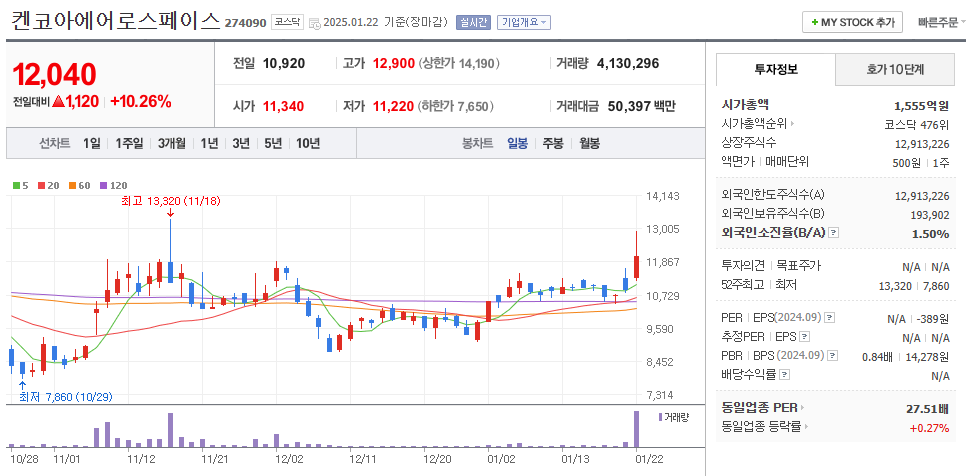
Task: Expand the 동일업종 등락률 arrow link
Action: 806,427
